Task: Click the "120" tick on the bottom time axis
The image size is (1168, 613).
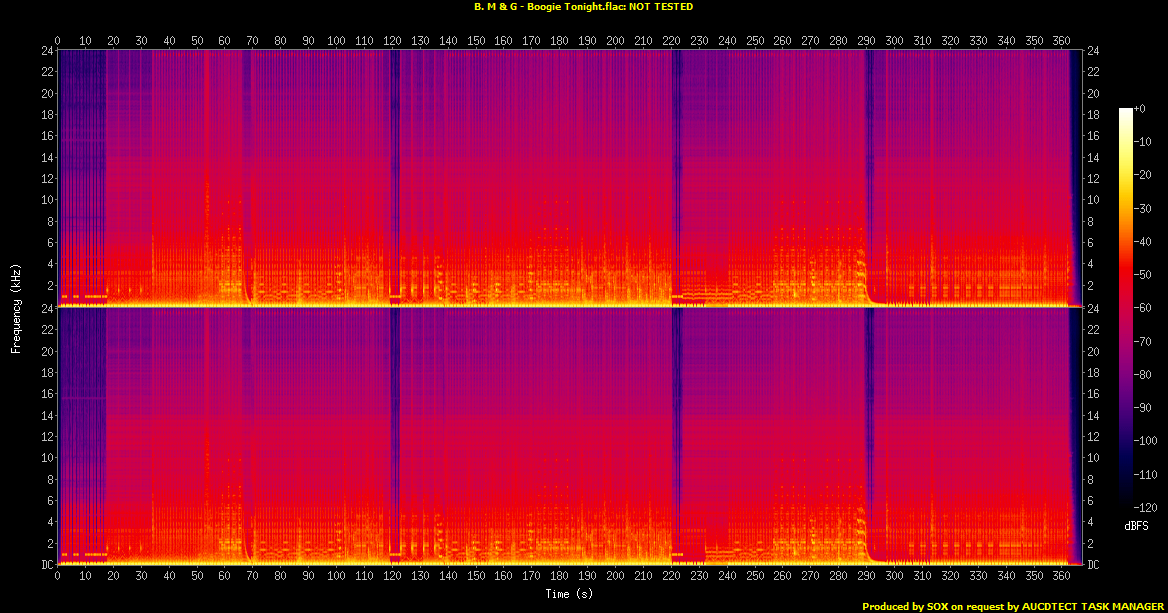Action: (392, 576)
